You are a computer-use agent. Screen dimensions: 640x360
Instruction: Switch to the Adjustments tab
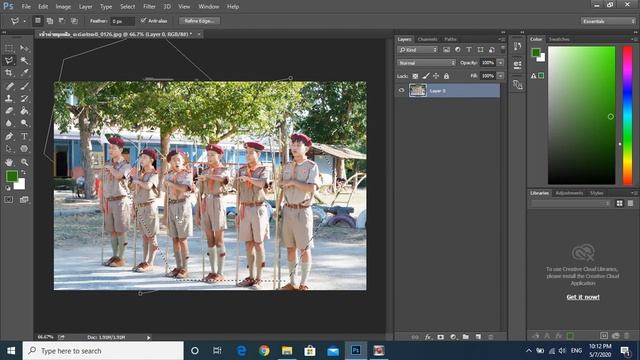click(569, 193)
